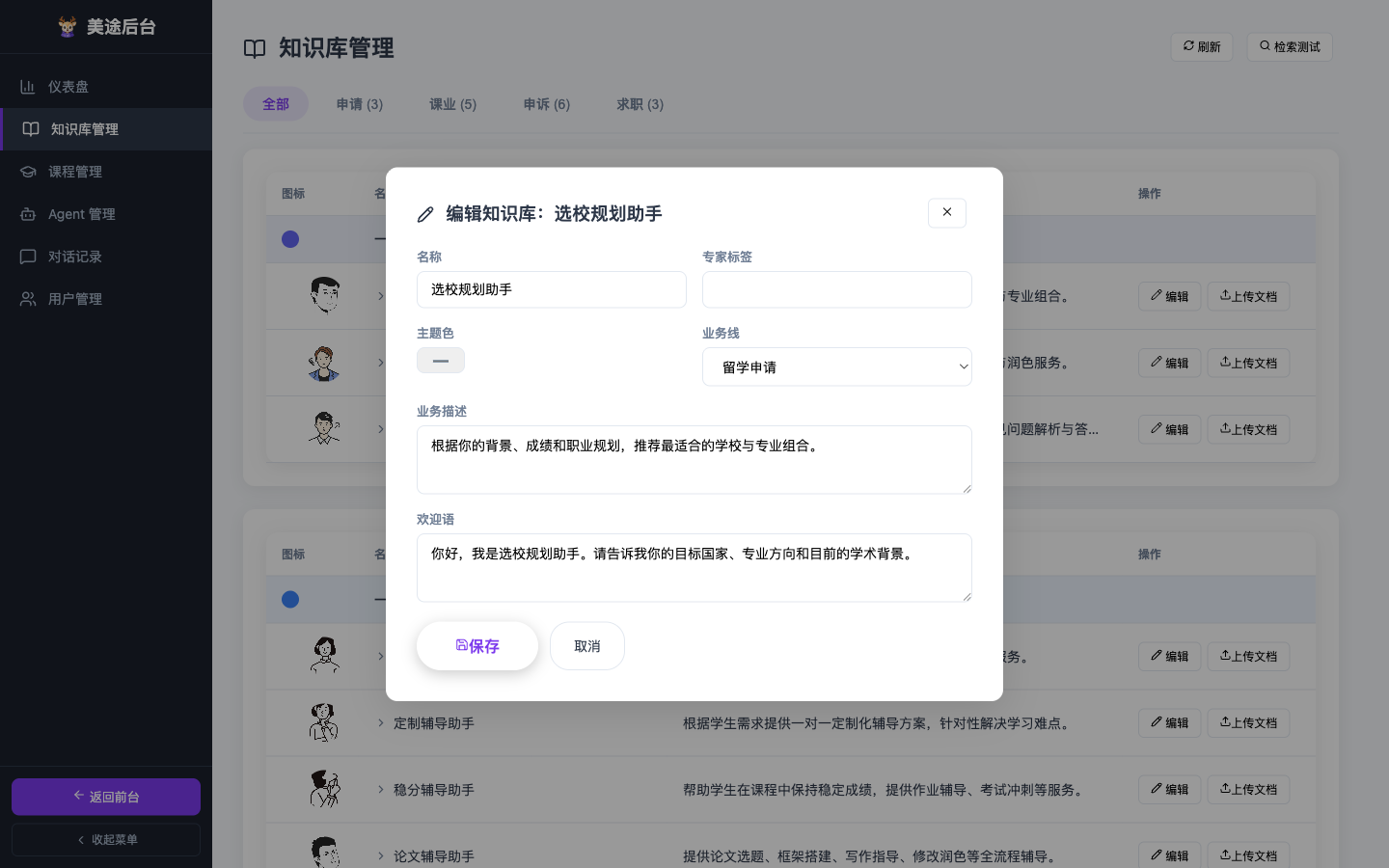
Task: Save the knowledge base with 保存
Action: point(477,646)
